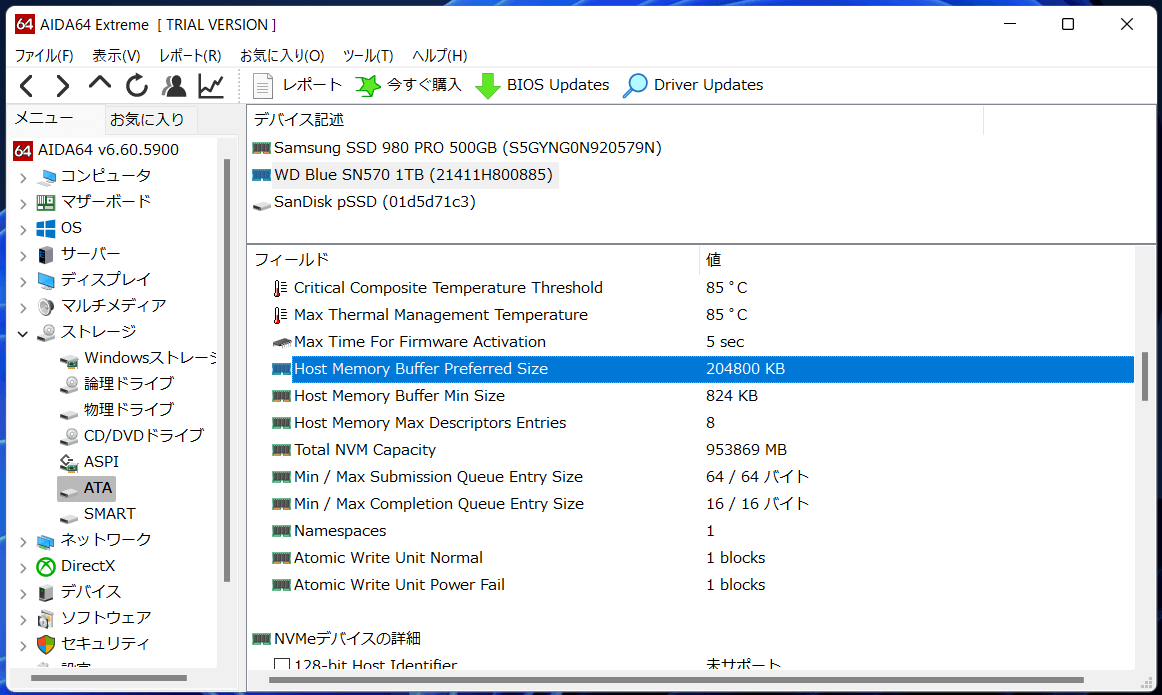
Task: Collapse the ストレージ tree node
Action: click(x=23, y=333)
